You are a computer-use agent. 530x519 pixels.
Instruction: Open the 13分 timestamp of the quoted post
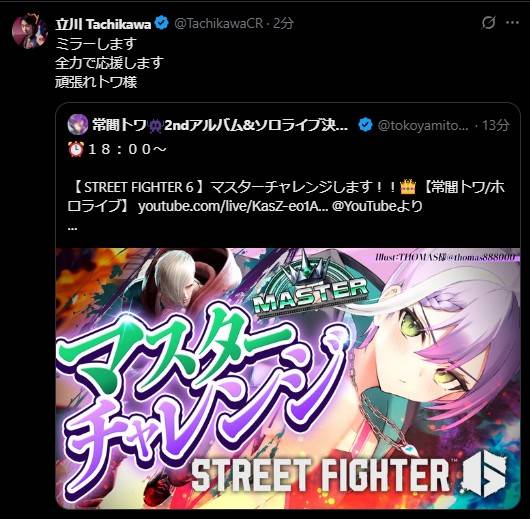(x=495, y=125)
